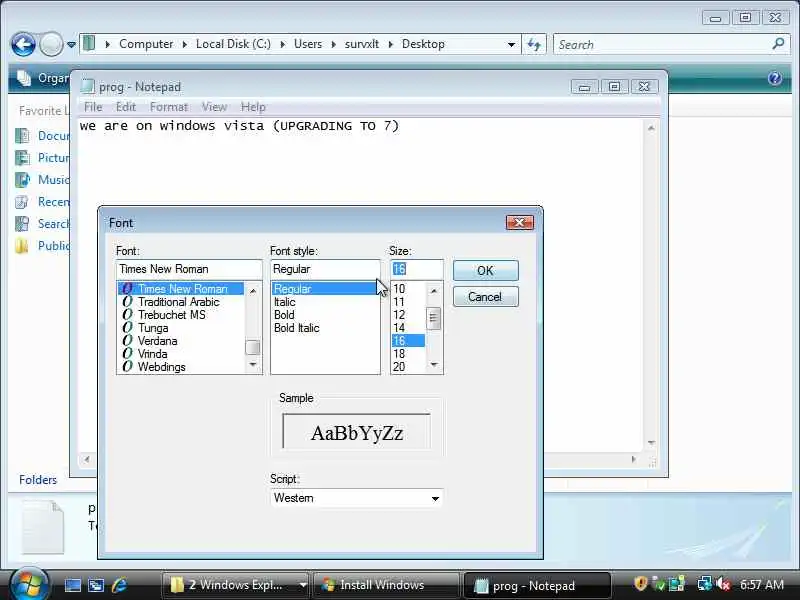
Task: Click the Font style text field
Action: pos(325,269)
